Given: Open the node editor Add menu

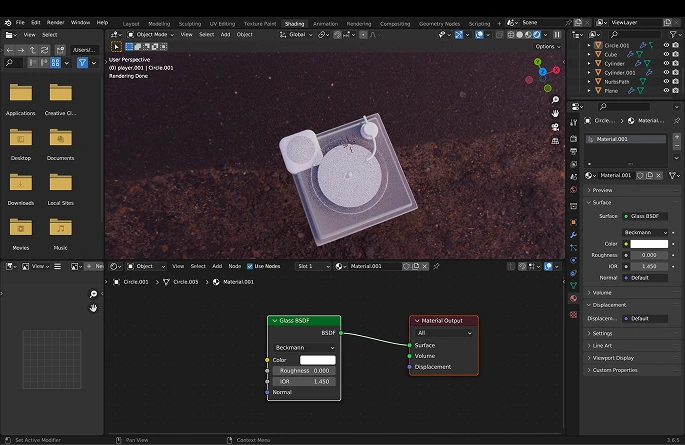Looking at the screenshot, I should (x=217, y=266).
